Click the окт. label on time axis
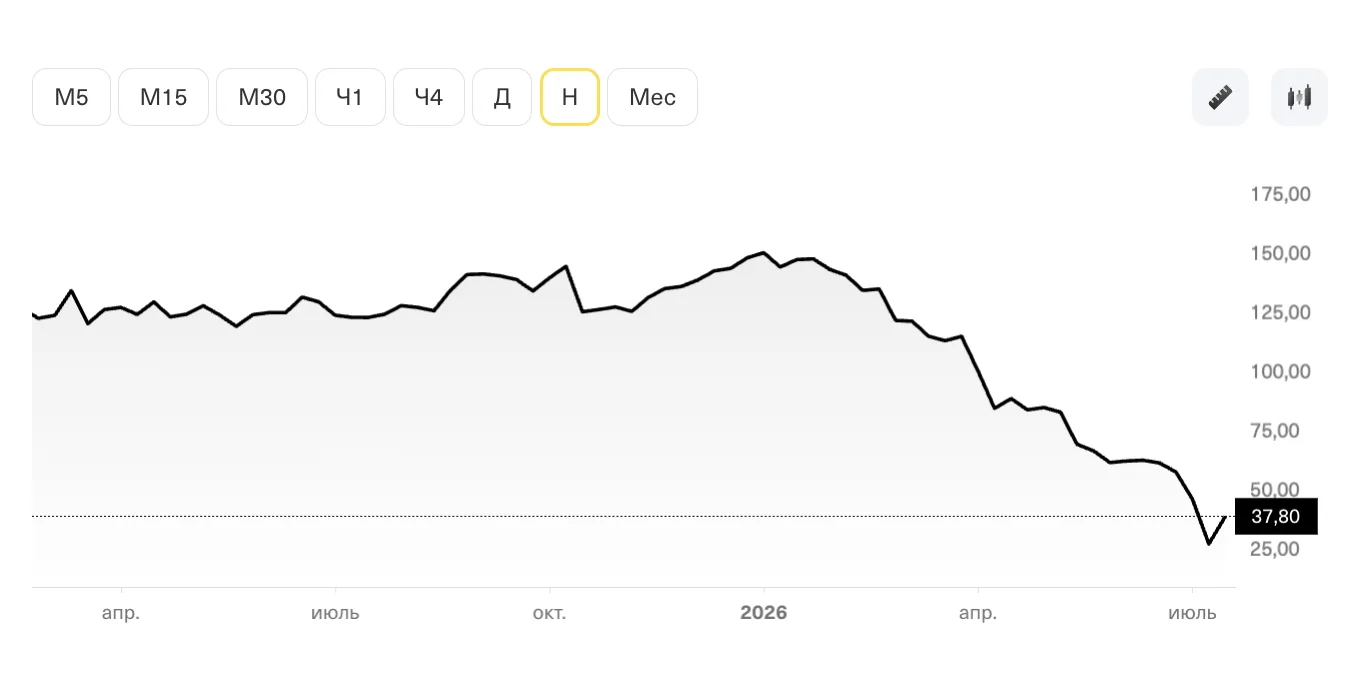 pos(549,613)
